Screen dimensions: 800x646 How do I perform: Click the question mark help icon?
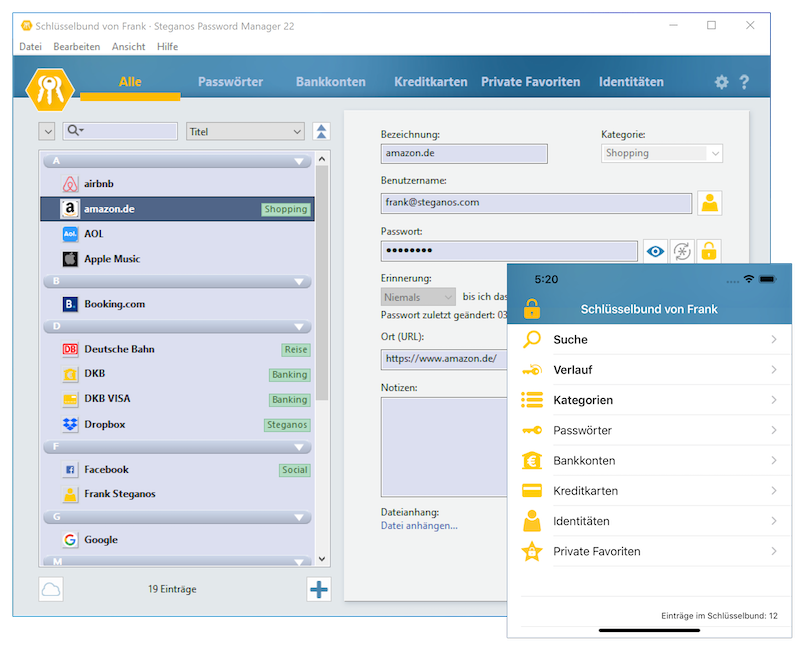coord(746,82)
